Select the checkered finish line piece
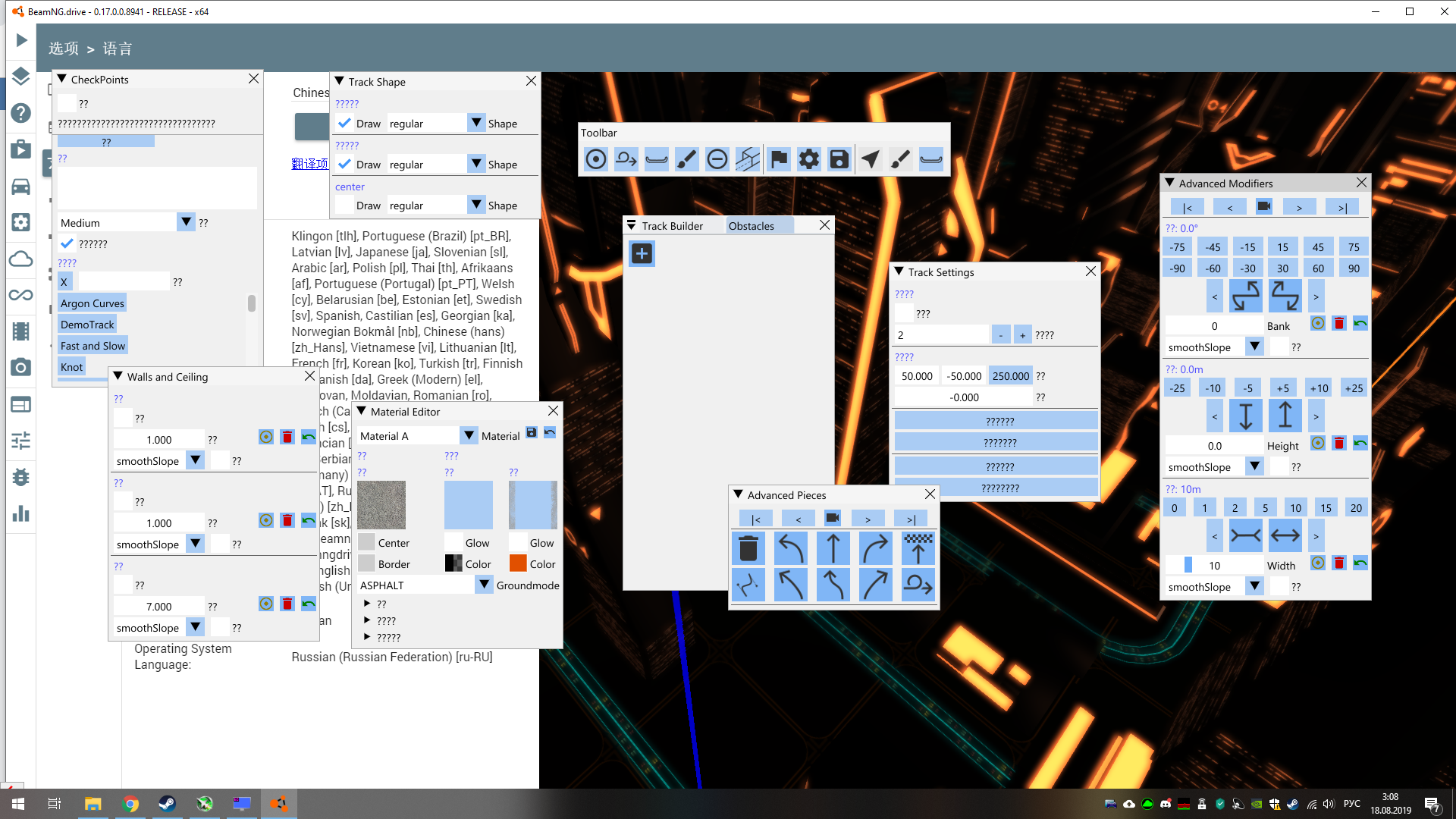The image size is (1456, 819). pyautogui.click(x=918, y=548)
